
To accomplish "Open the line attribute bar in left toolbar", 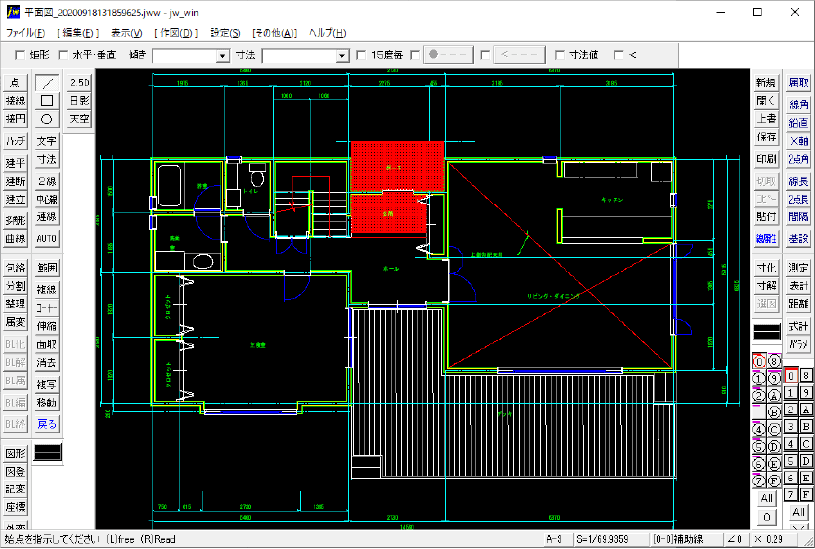I will click(48, 452).
